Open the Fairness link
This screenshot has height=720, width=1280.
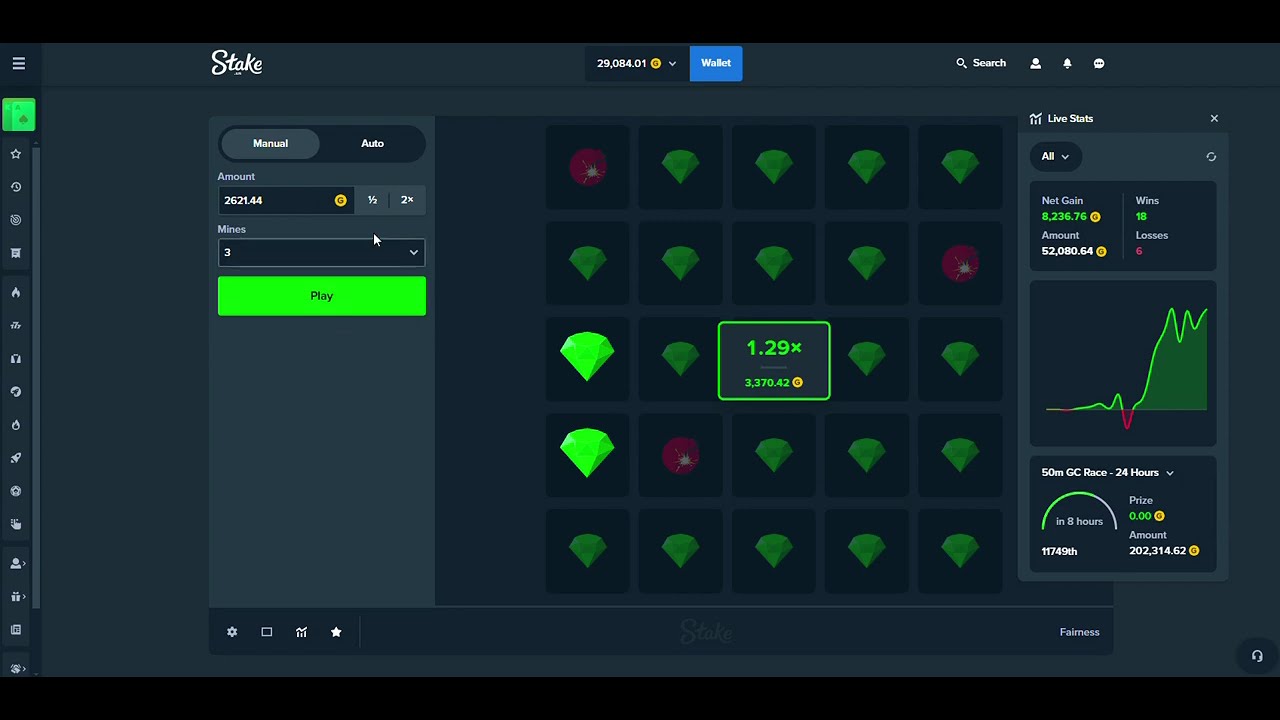click(1079, 632)
